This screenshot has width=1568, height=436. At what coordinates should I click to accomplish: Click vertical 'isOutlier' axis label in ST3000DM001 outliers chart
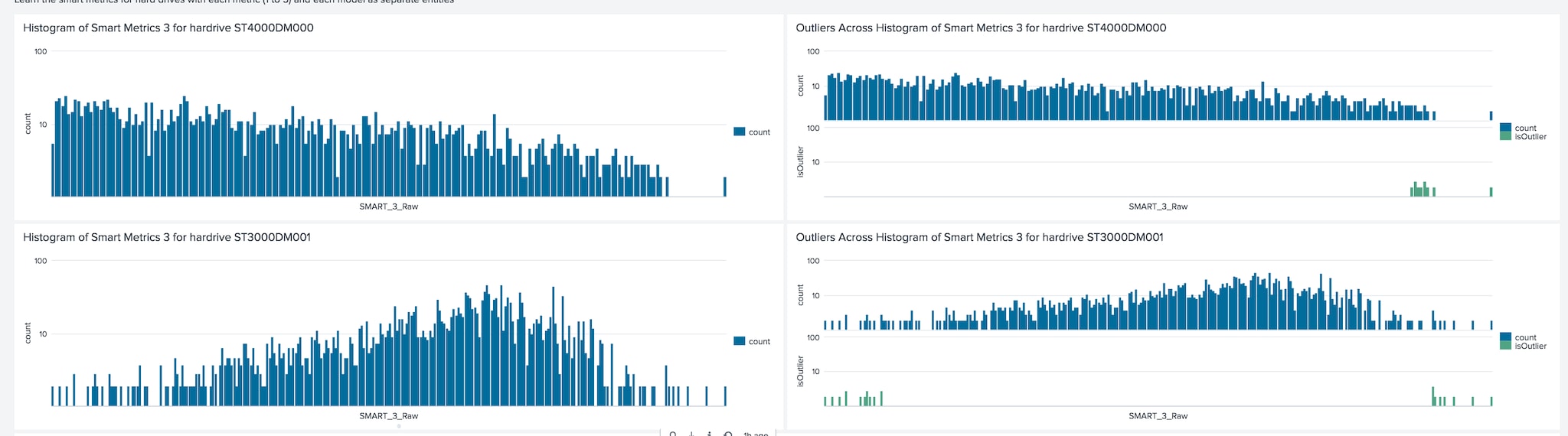[x=801, y=371]
